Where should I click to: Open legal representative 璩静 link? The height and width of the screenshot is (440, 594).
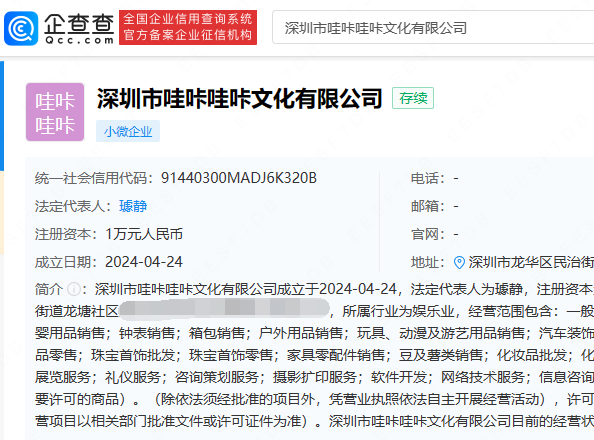133,206
